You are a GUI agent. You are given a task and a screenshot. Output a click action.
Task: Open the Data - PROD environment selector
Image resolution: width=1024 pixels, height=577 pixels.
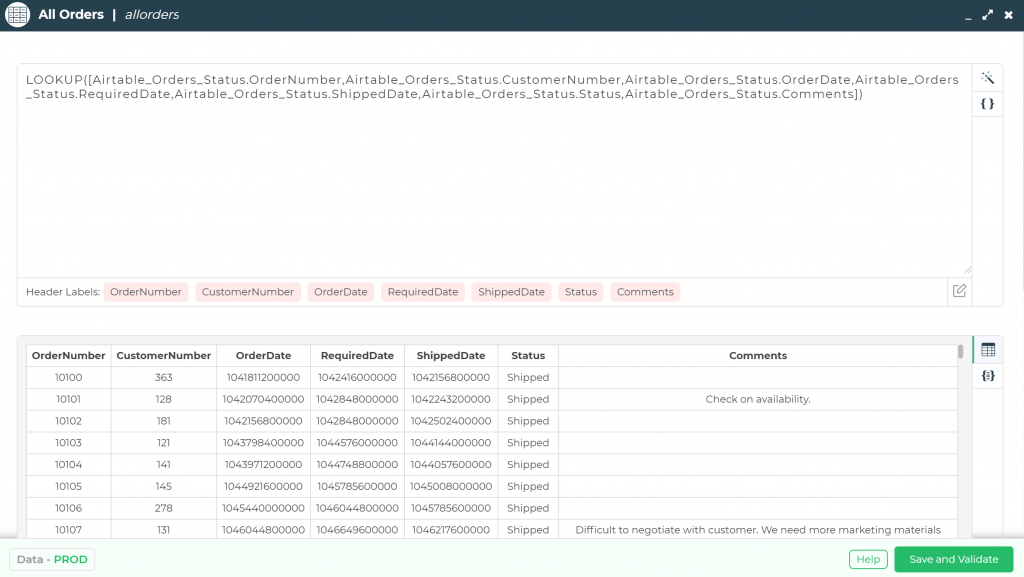[x=51, y=559]
